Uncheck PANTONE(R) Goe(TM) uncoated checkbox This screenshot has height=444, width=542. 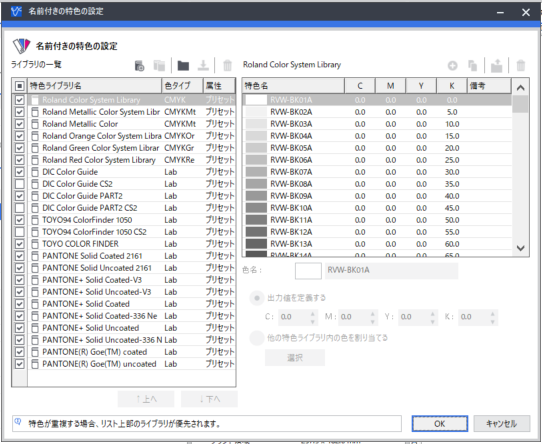pos(20,364)
